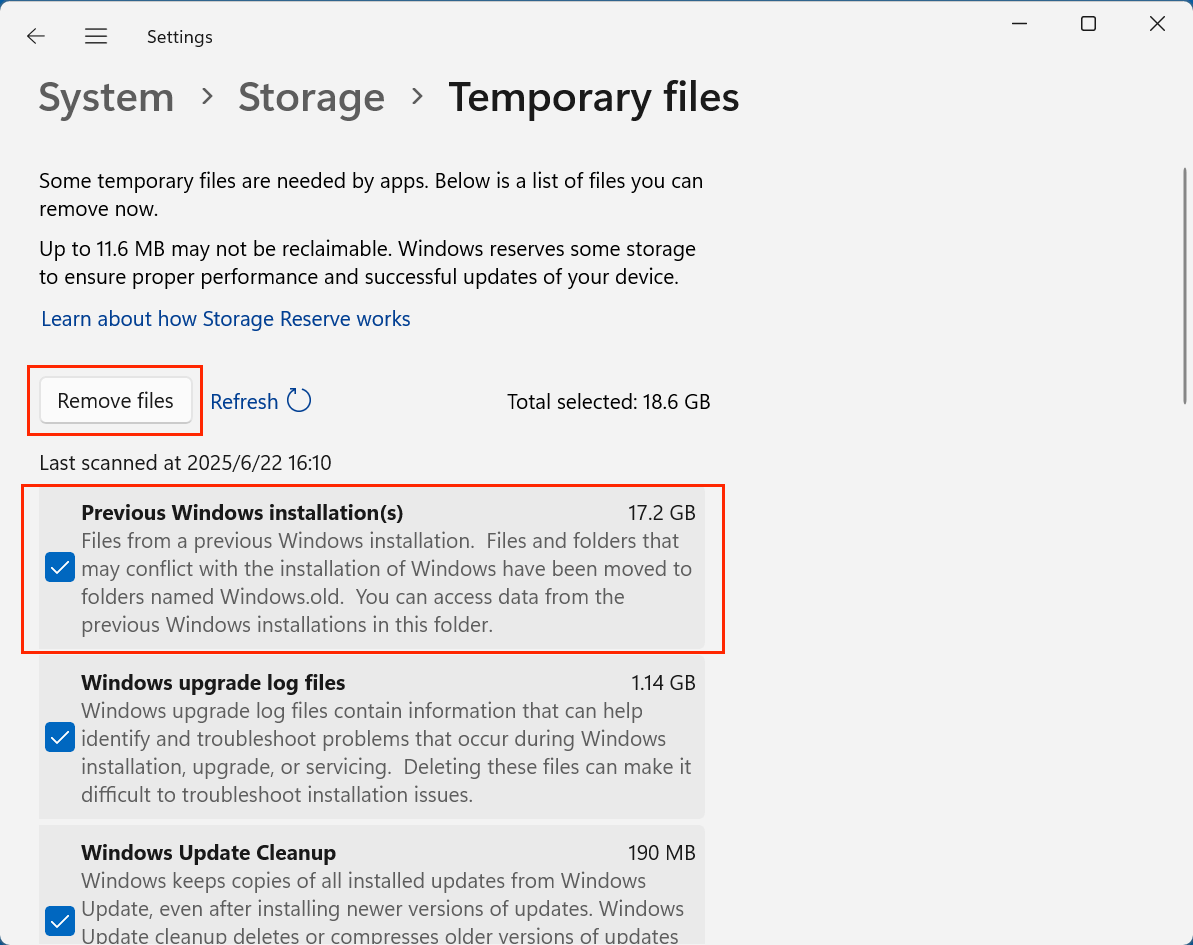Click the Remove files button

pyautogui.click(x=116, y=401)
